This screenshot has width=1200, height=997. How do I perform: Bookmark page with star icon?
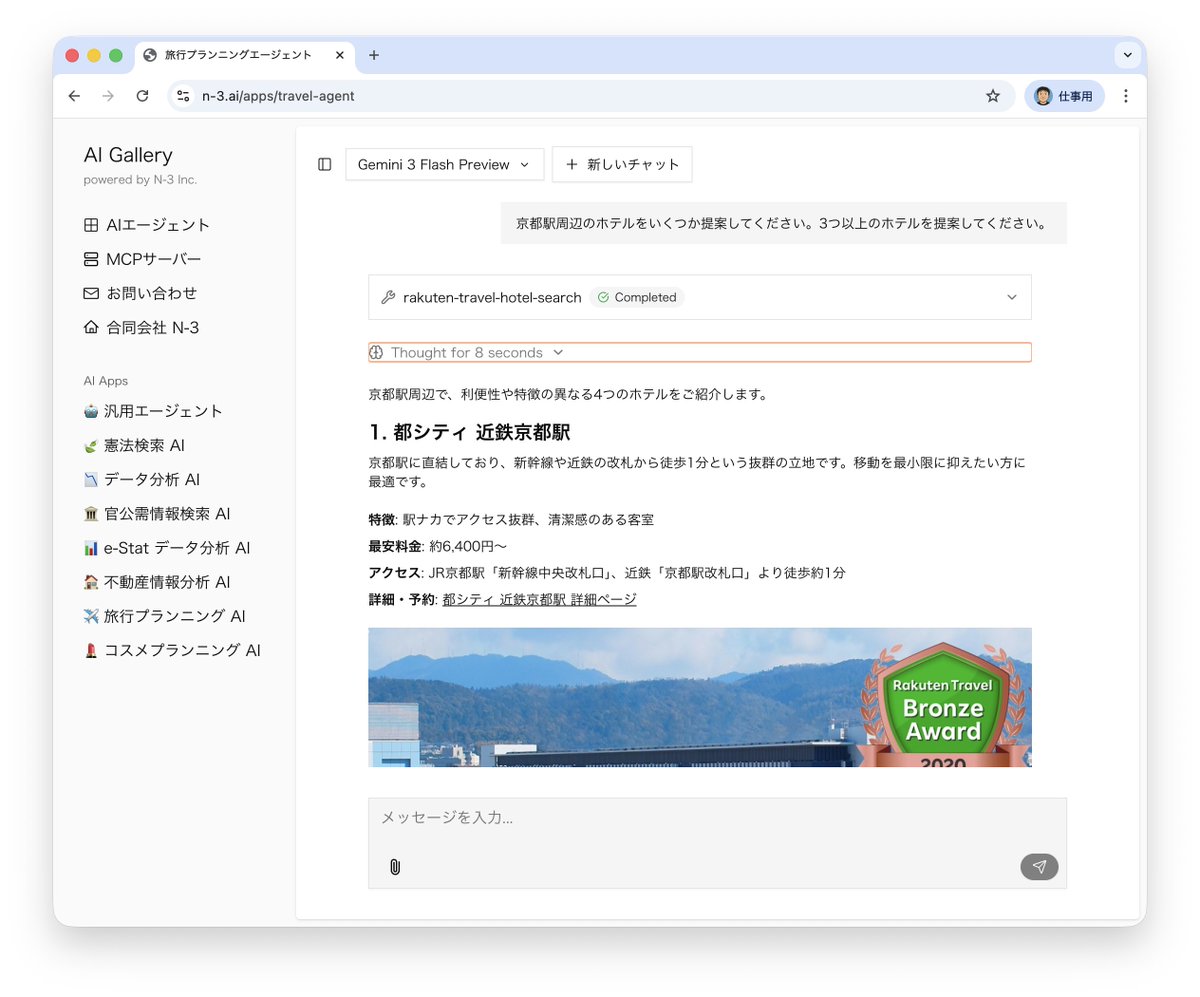pos(993,96)
